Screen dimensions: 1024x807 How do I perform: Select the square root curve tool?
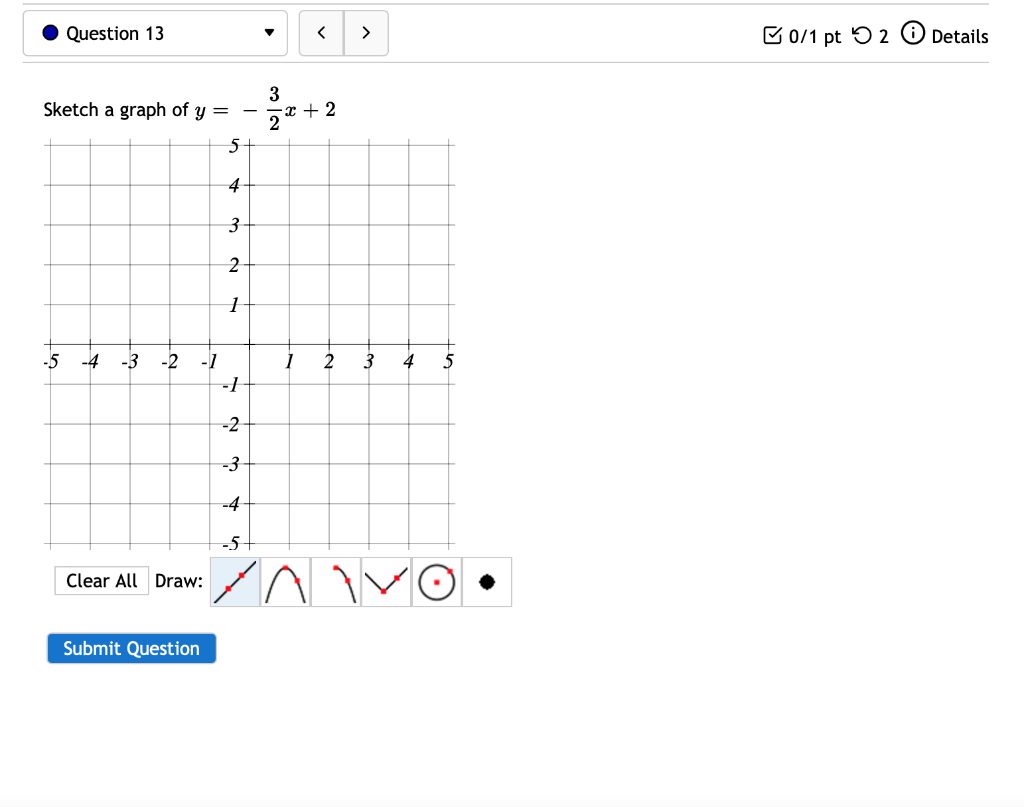click(335, 581)
